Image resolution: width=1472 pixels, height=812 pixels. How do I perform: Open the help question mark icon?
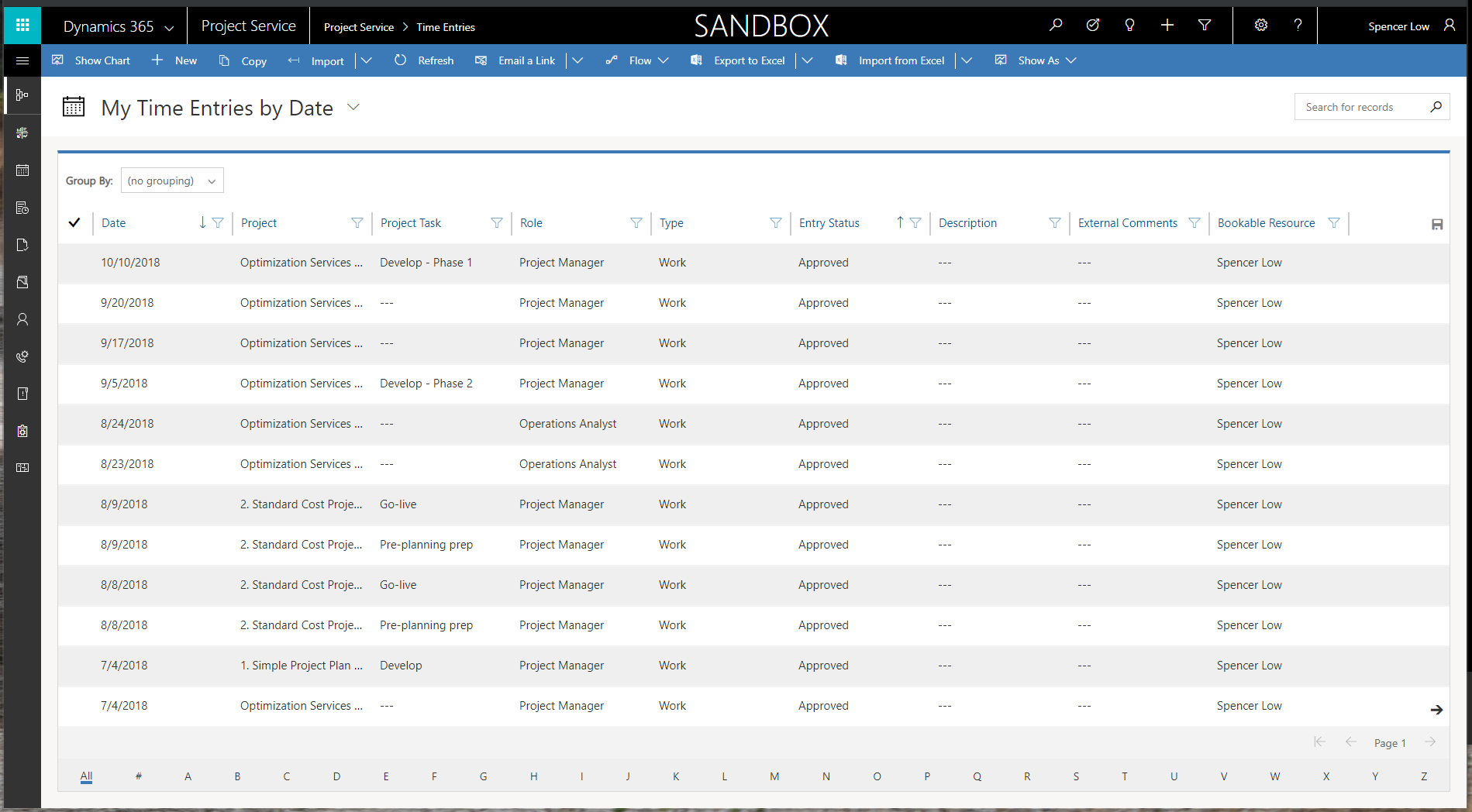click(x=1298, y=26)
